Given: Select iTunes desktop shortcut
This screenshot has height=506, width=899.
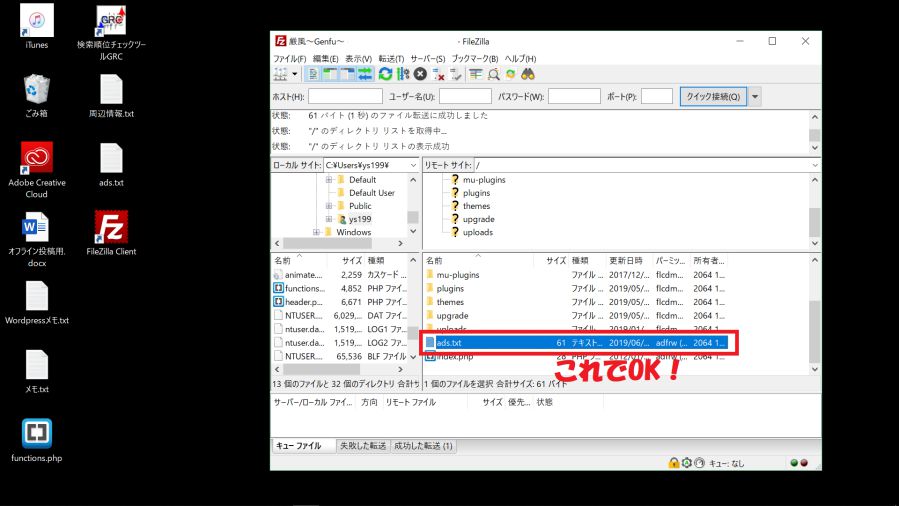Looking at the screenshot, I should point(37,26).
